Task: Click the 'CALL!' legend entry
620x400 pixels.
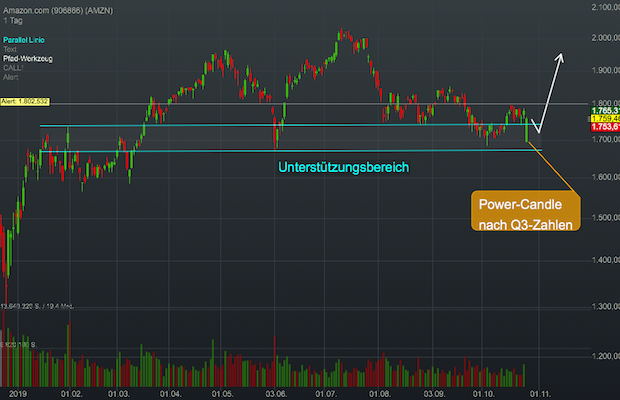Action: (x=13, y=68)
